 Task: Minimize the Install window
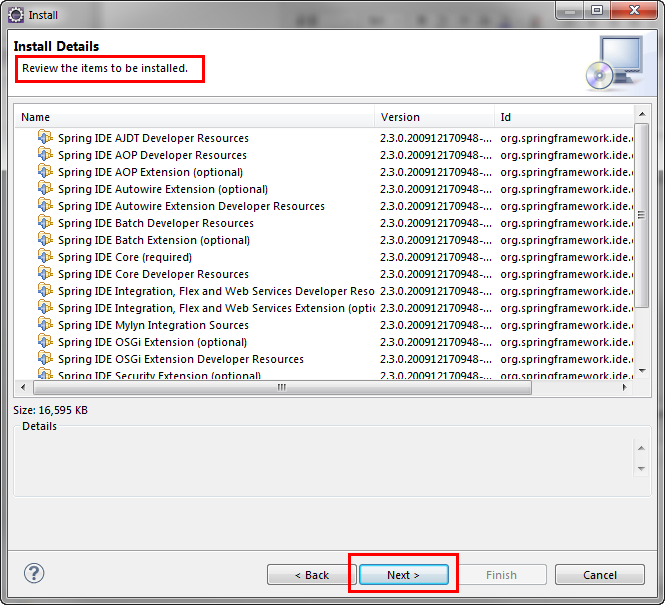tap(570, 11)
